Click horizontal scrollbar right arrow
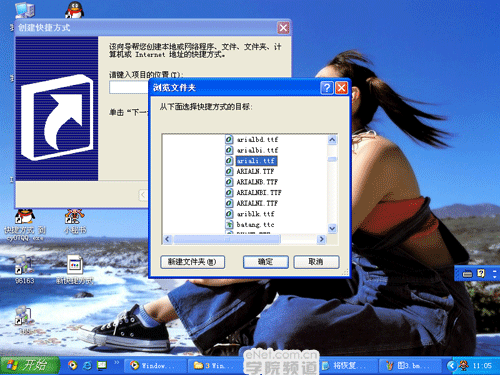Screen dimensions: 500x375 [321, 239]
